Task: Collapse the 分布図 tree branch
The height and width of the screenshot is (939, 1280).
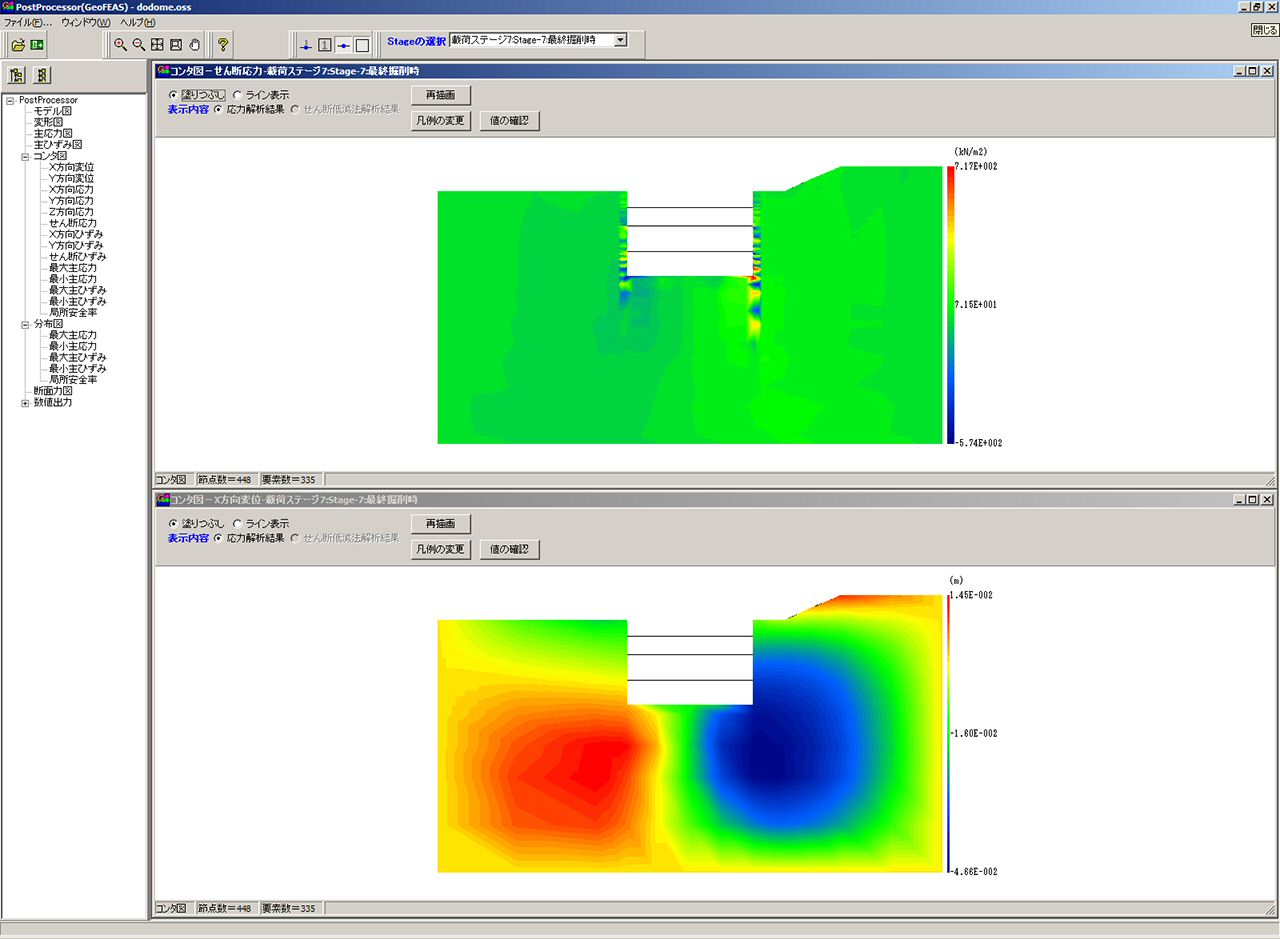Action: [25, 324]
